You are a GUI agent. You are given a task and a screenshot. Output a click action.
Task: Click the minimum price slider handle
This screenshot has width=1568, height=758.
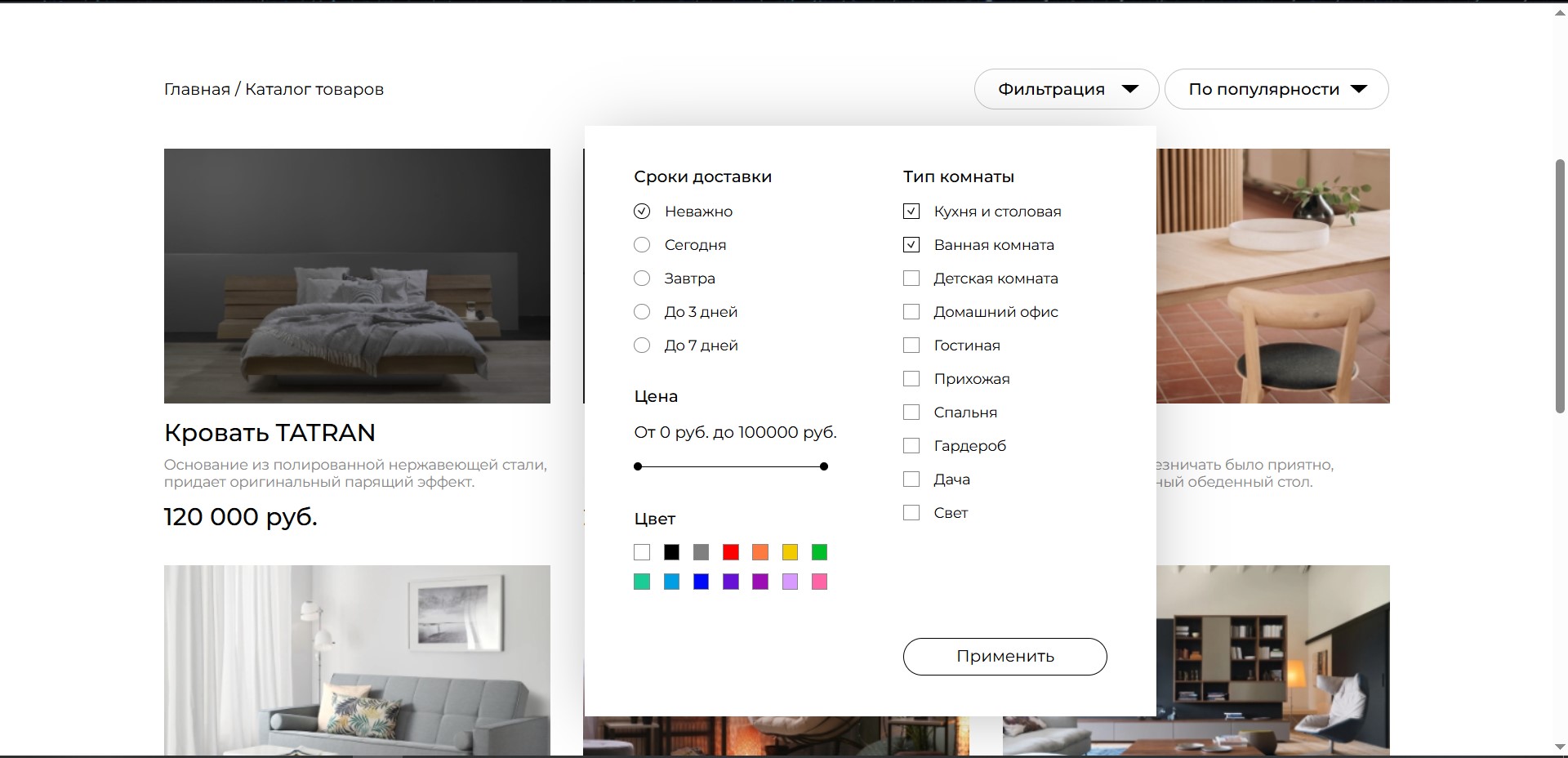(x=638, y=466)
